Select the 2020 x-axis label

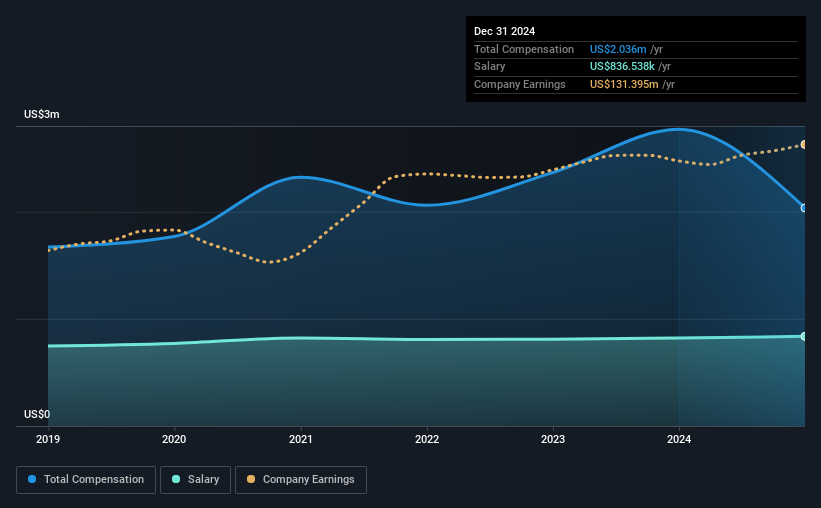[174, 439]
